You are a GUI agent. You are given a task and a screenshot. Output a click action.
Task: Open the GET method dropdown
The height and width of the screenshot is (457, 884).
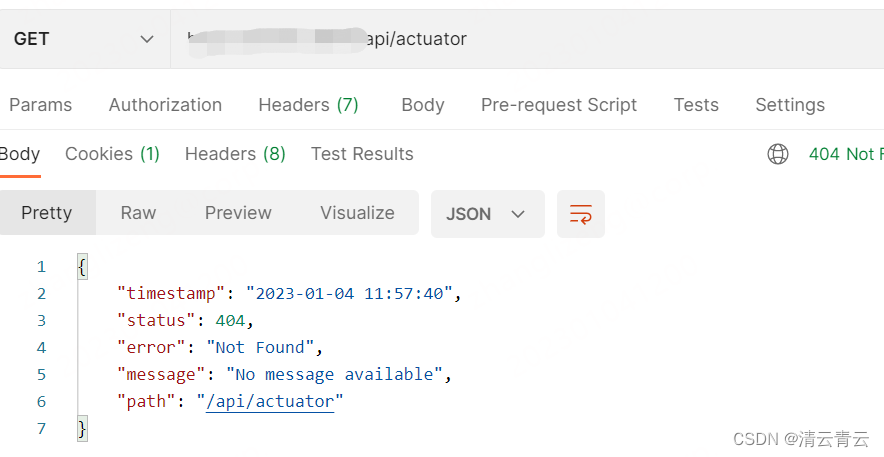click(x=84, y=39)
